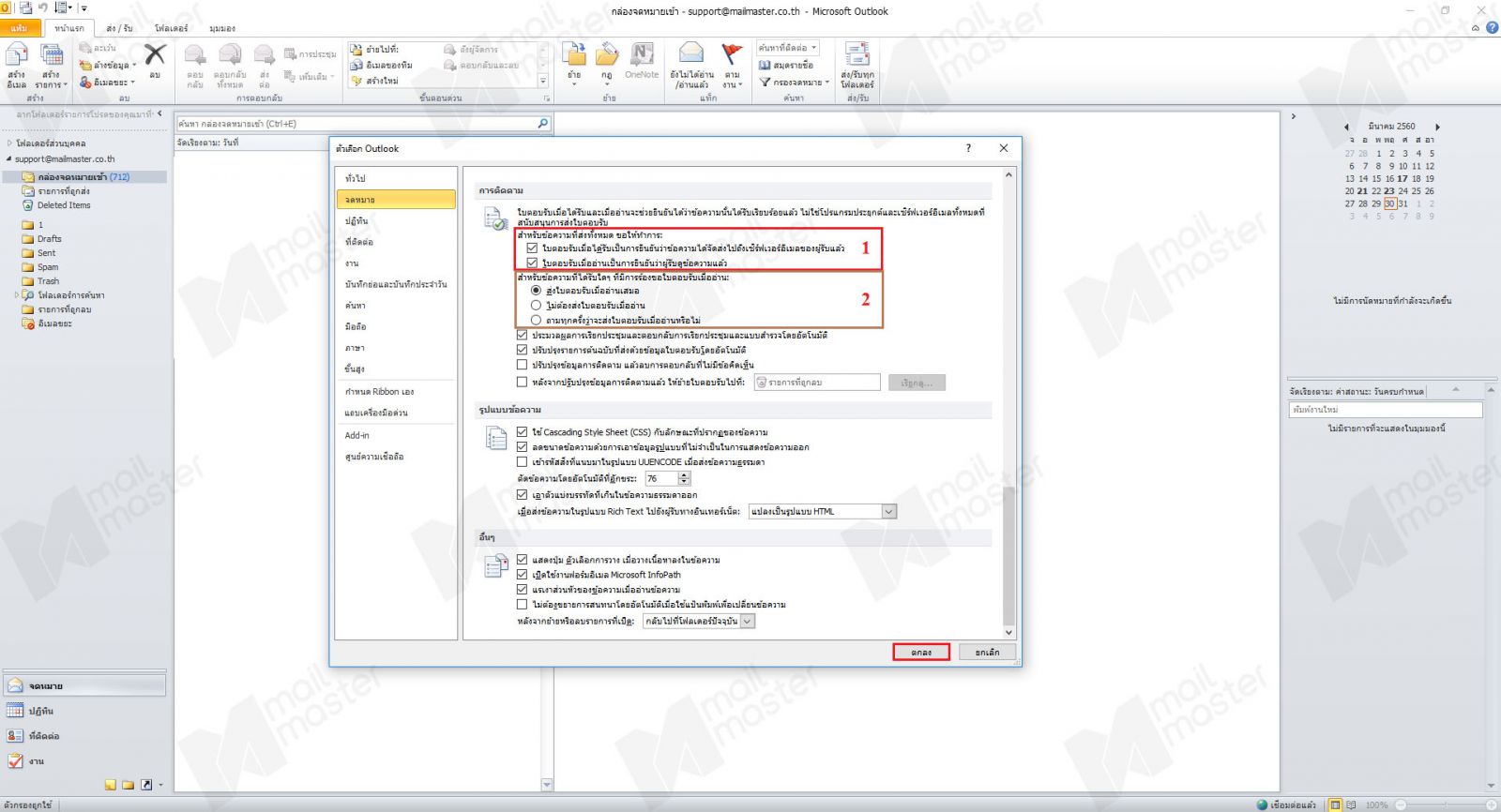Click the Rules icon in ribbon
Image resolution: width=1501 pixels, height=812 pixels.
607,54
